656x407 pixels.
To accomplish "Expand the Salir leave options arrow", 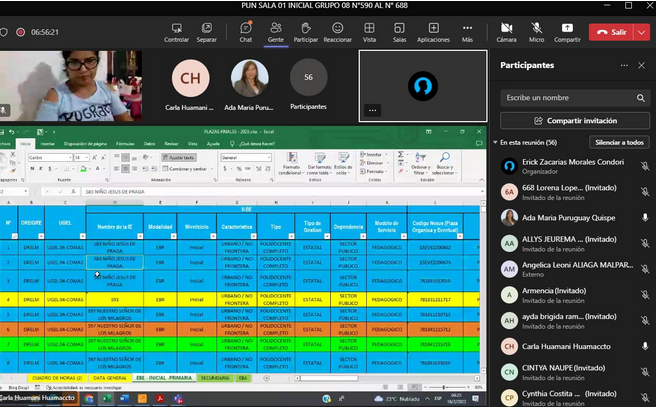I will click(x=642, y=32).
